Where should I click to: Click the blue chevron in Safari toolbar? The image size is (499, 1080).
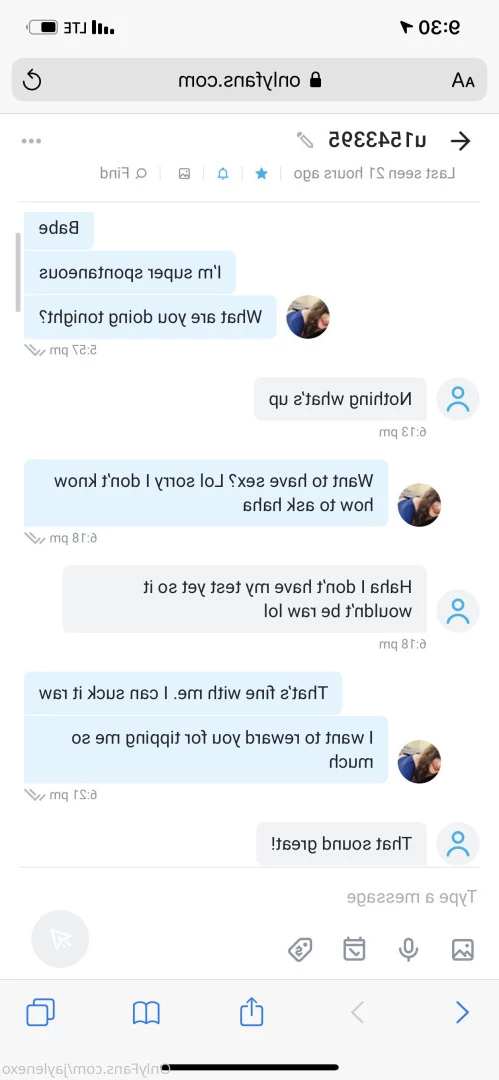coord(462,1012)
